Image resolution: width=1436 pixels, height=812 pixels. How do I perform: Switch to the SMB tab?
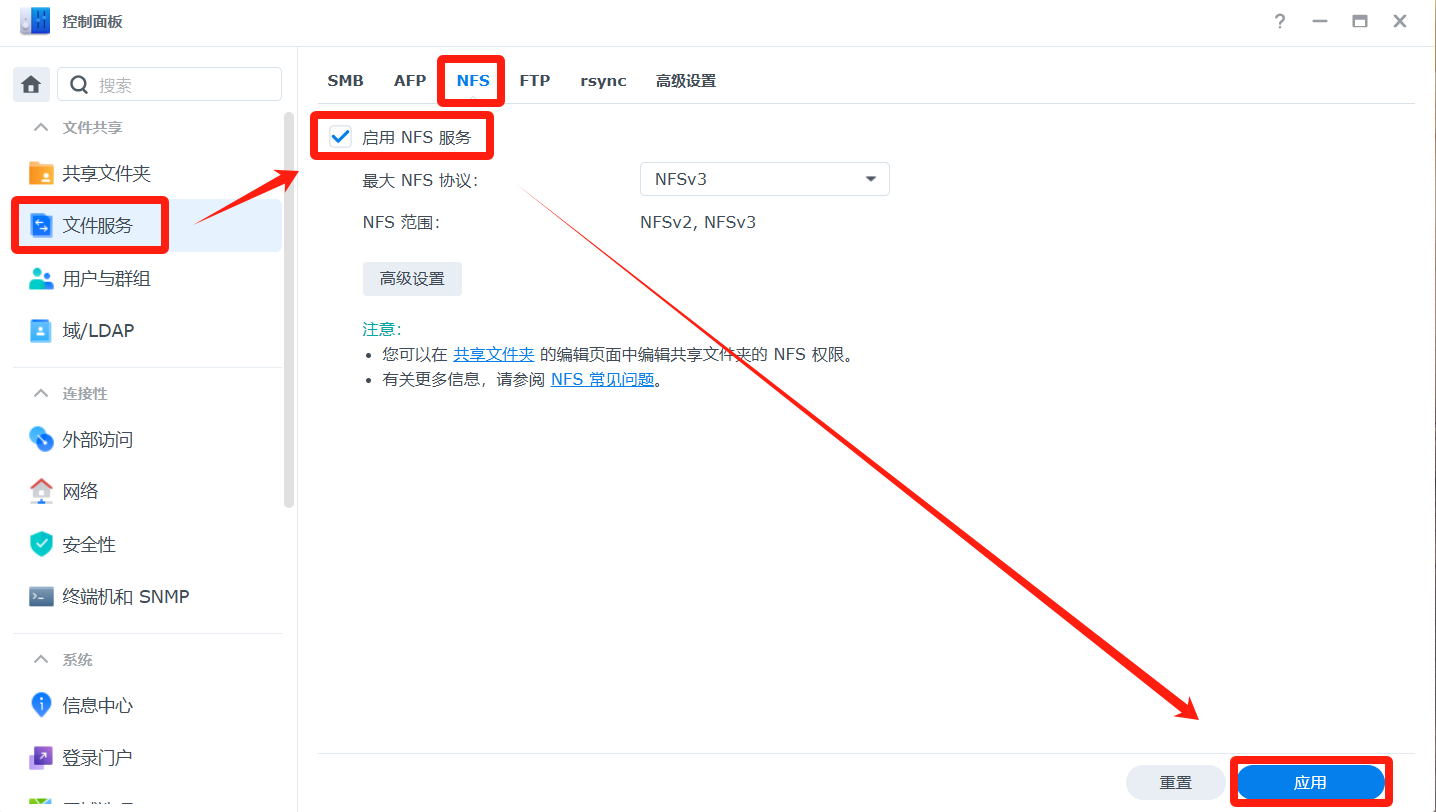pos(345,81)
